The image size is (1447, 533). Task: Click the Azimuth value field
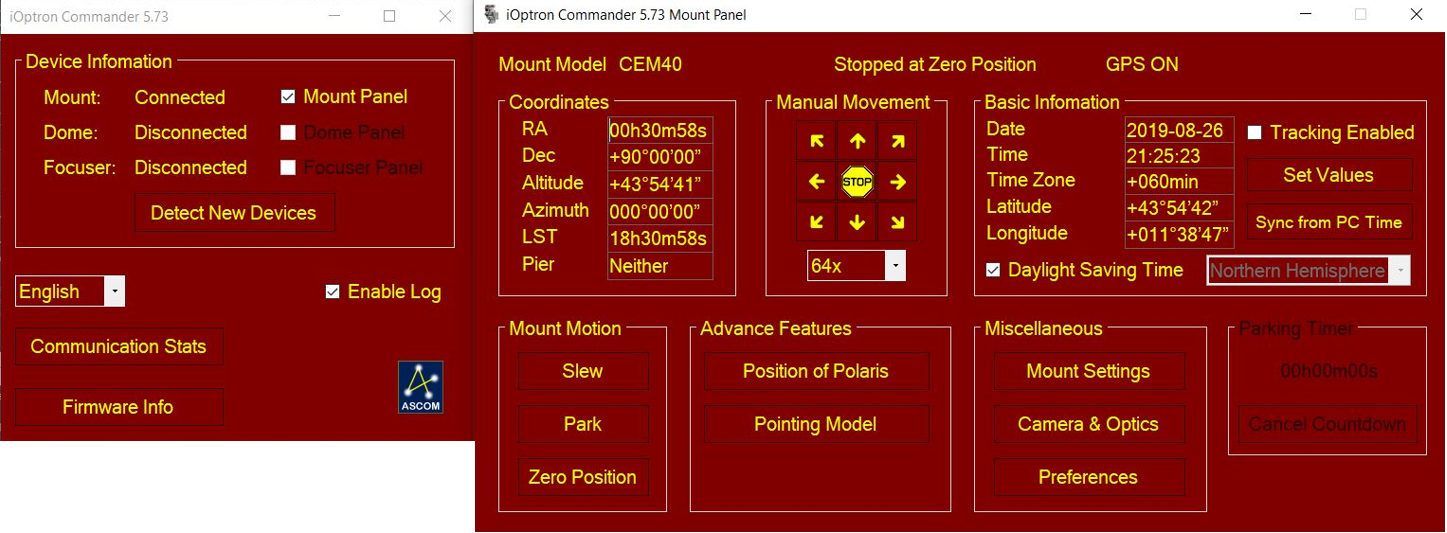660,211
